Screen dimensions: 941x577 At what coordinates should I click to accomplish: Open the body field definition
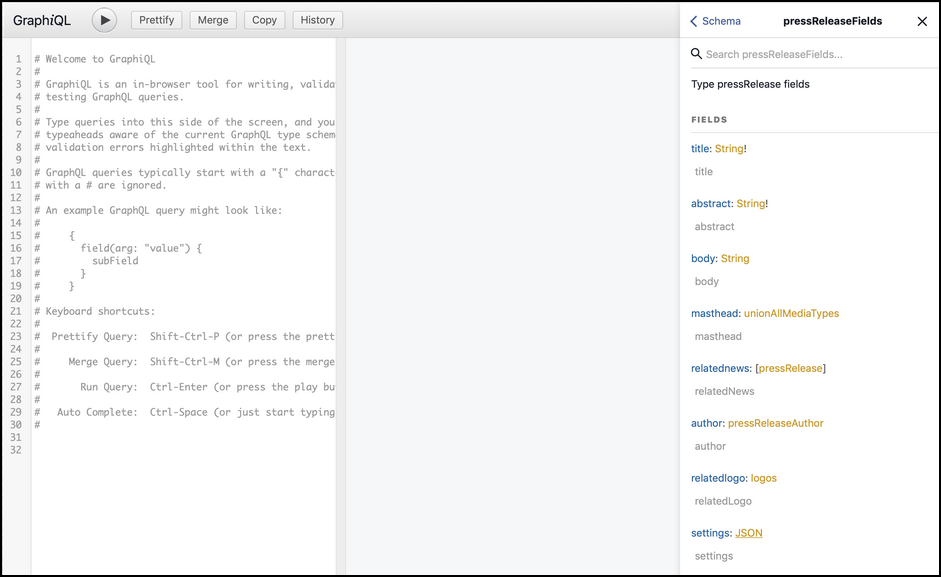pos(703,258)
